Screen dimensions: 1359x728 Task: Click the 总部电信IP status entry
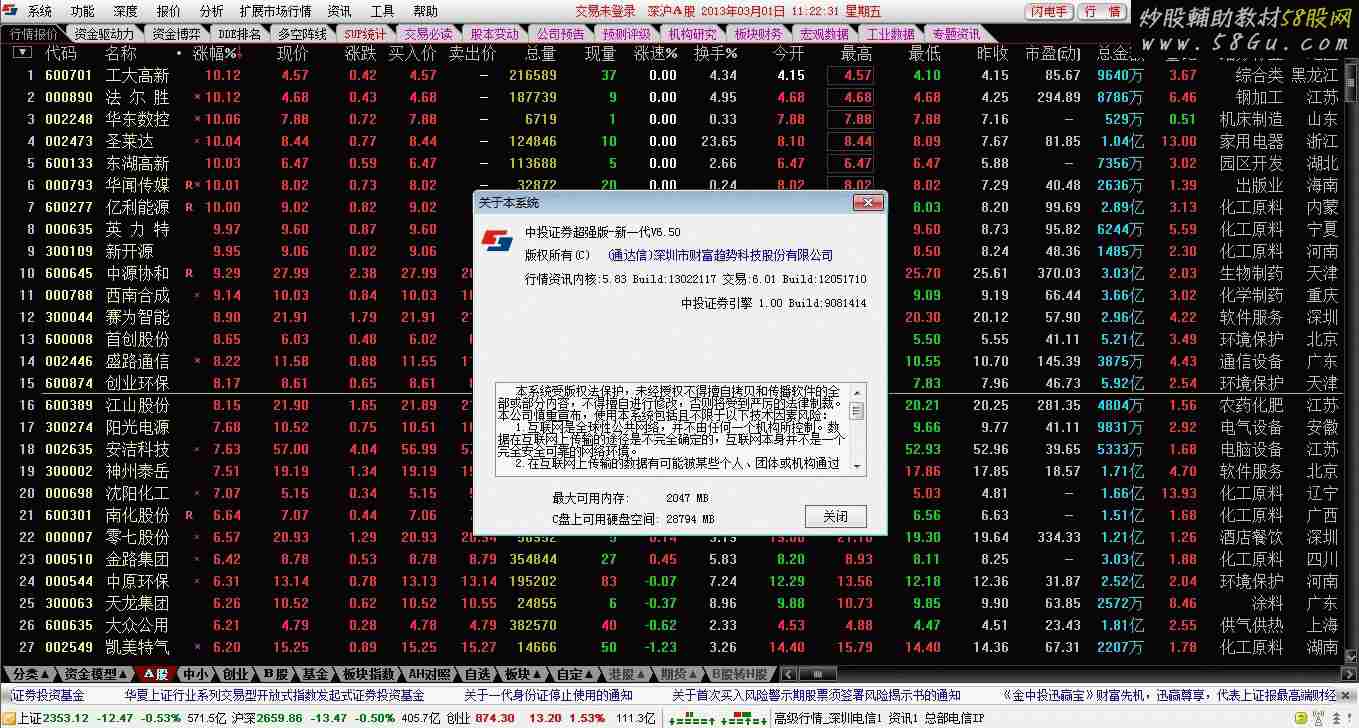pyautogui.click(x=953, y=718)
